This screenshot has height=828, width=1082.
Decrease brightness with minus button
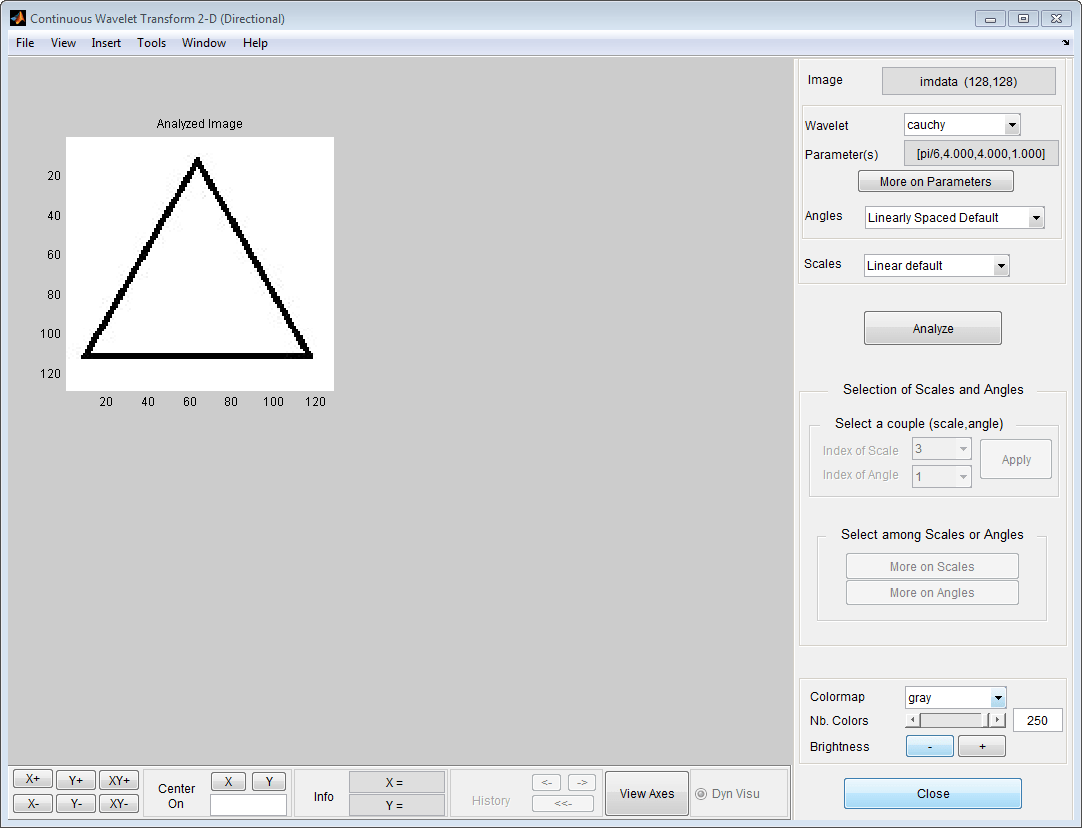click(x=929, y=746)
